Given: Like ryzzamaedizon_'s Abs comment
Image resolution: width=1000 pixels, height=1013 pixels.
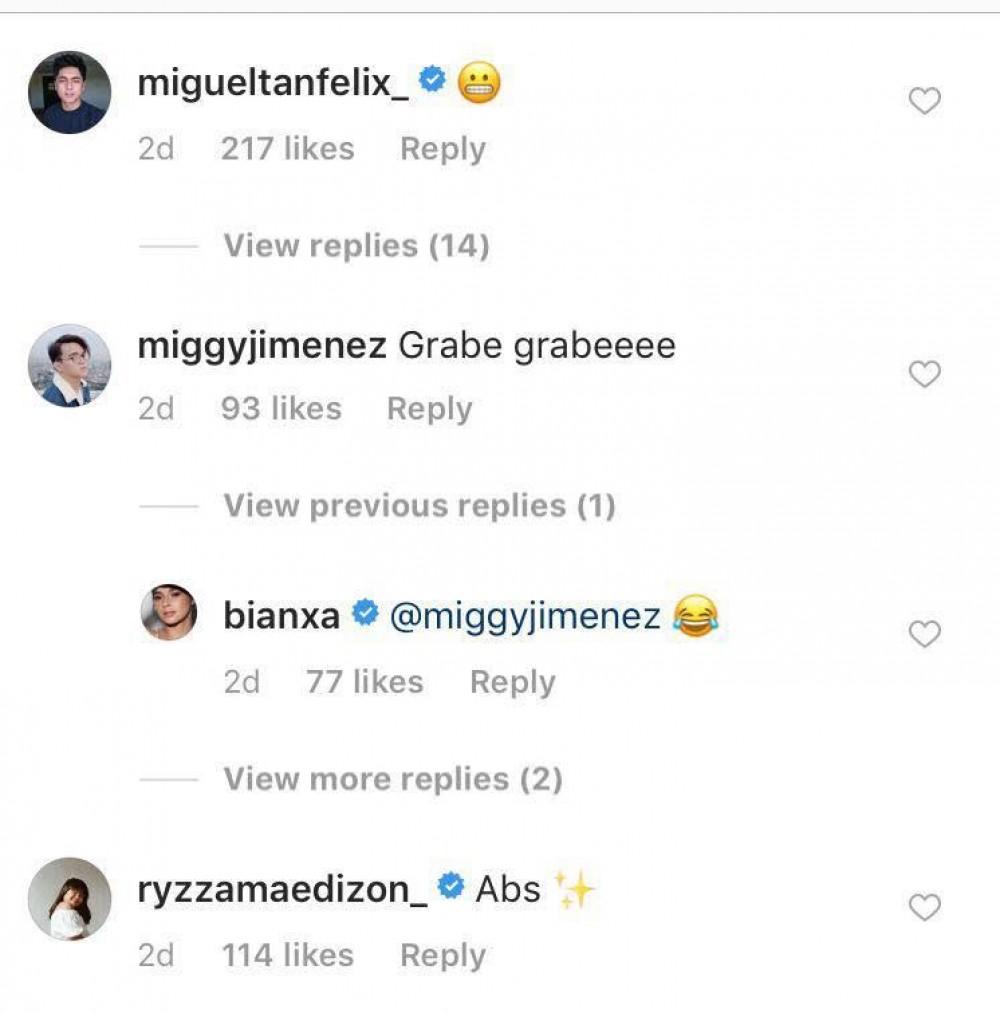Looking at the screenshot, I should (x=925, y=907).
